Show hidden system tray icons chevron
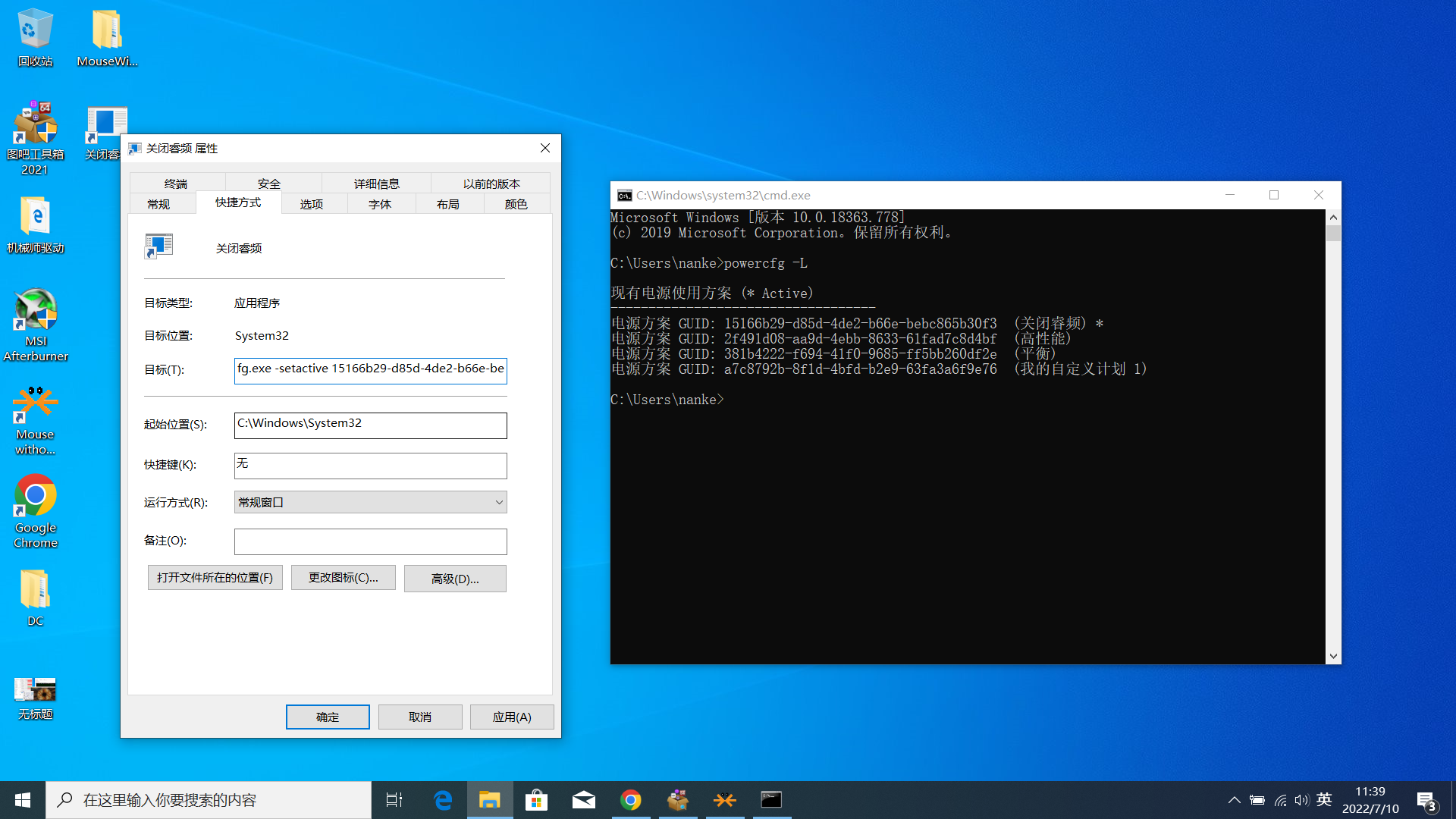This screenshot has width=1456, height=819. pos(1234,800)
